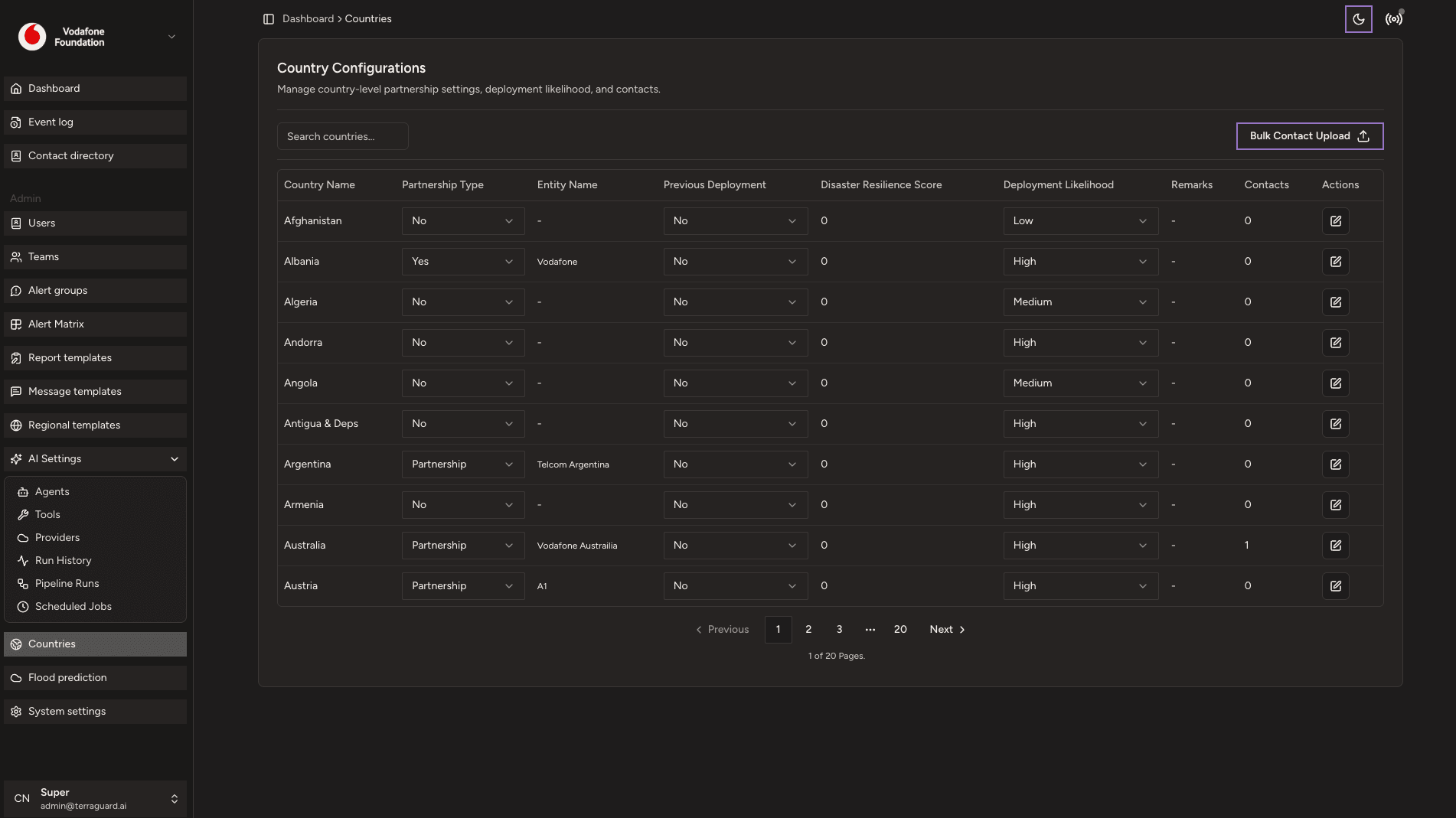The image size is (1456, 818).
Task: Open the Alert Matrix page
Action: [x=95, y=324]
